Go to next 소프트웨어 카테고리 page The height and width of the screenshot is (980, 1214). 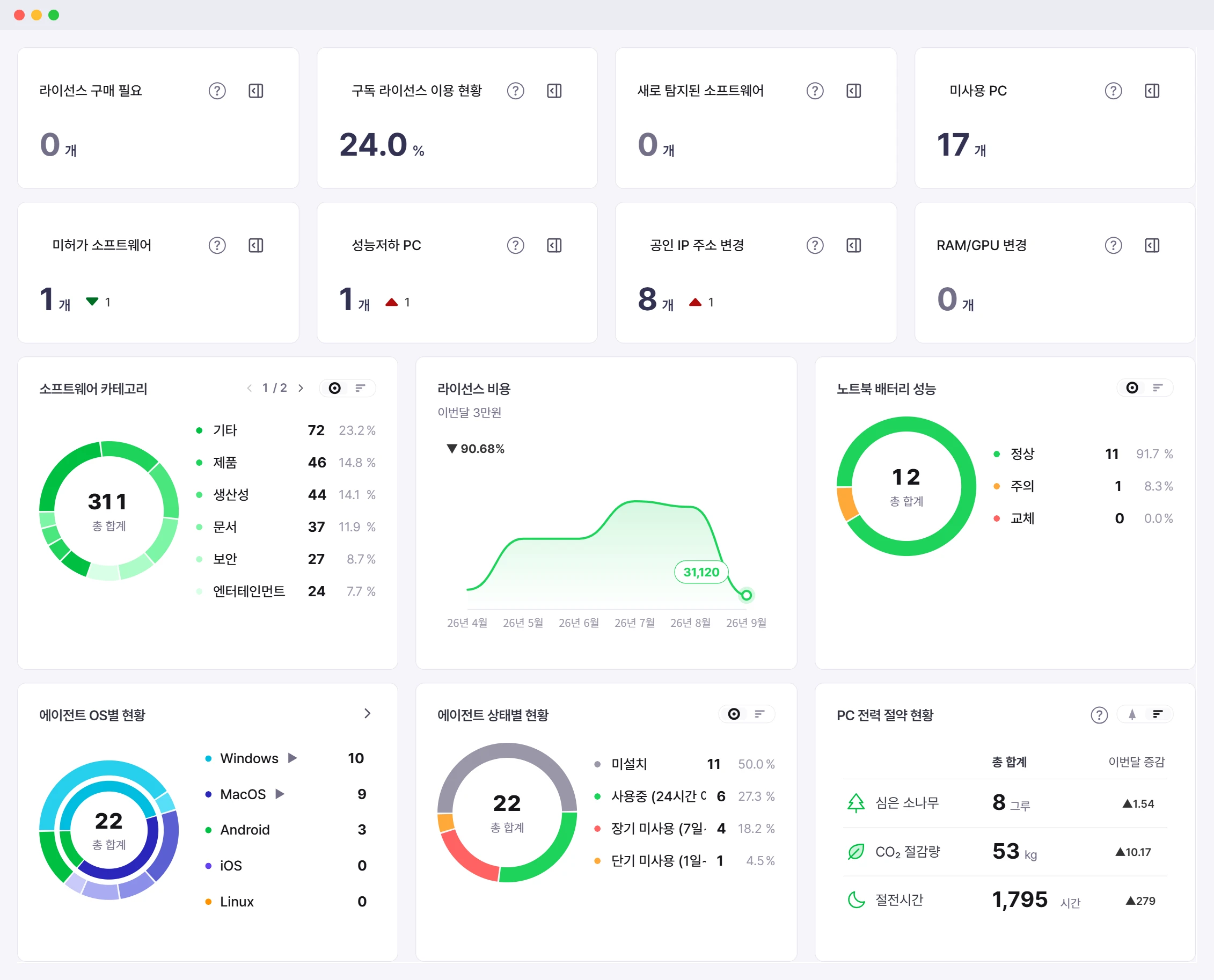point(301,389)
